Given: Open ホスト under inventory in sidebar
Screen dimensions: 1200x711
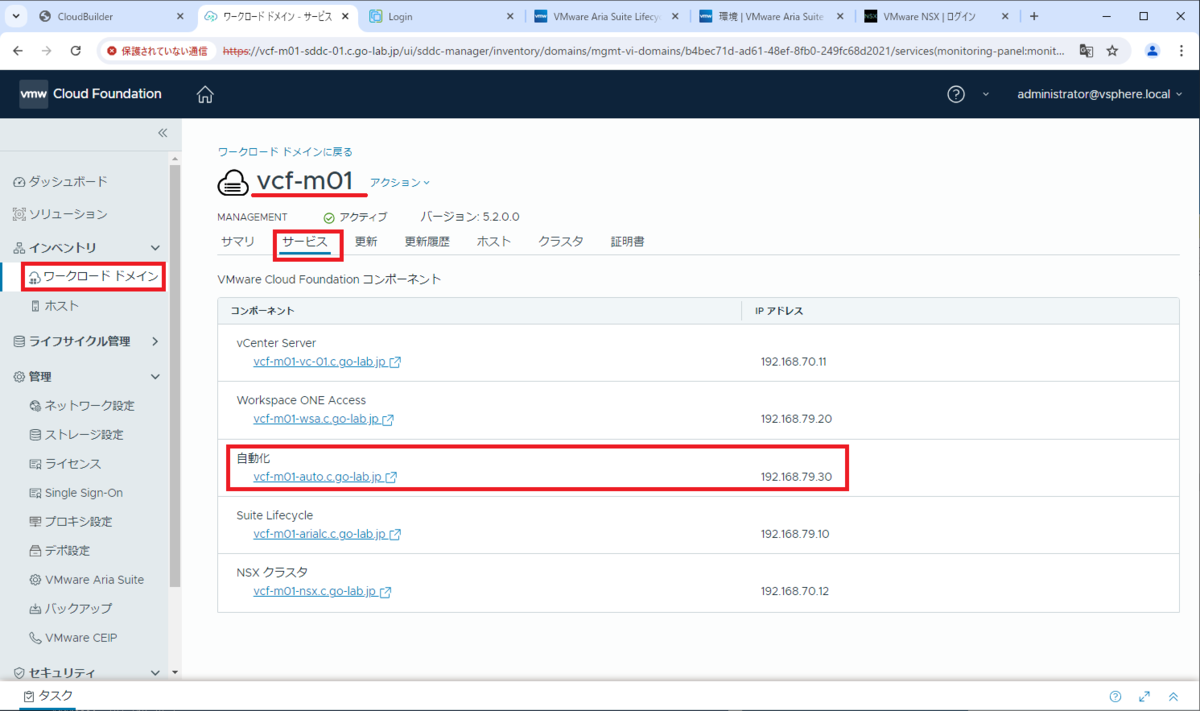Looking at the screenshot, I should click(61, 306).
